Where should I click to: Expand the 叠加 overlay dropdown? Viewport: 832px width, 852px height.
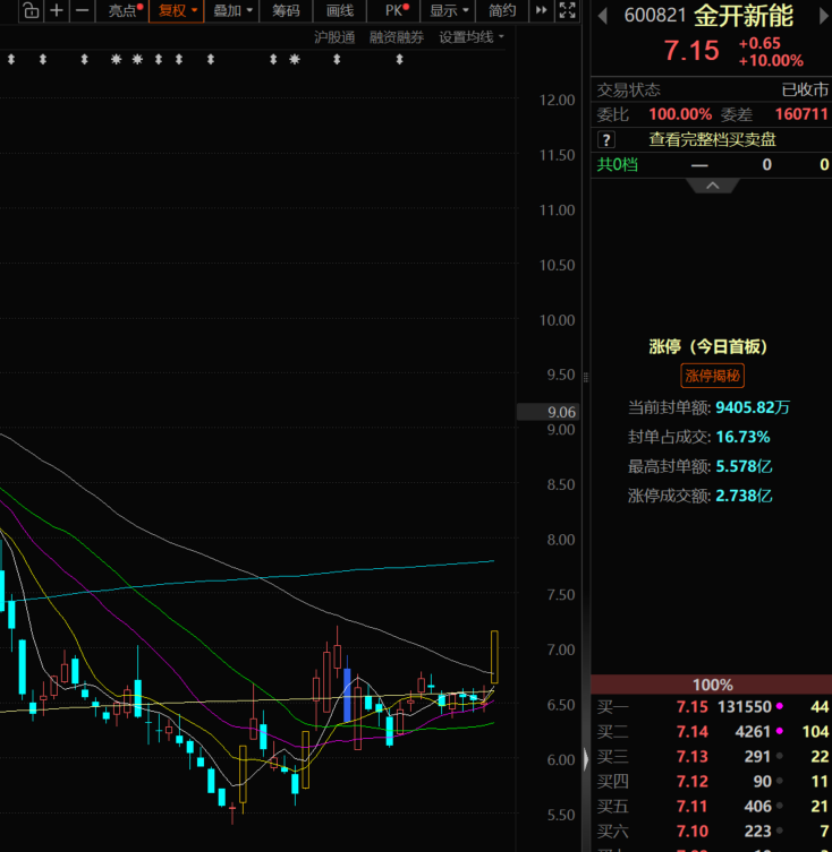232,10
